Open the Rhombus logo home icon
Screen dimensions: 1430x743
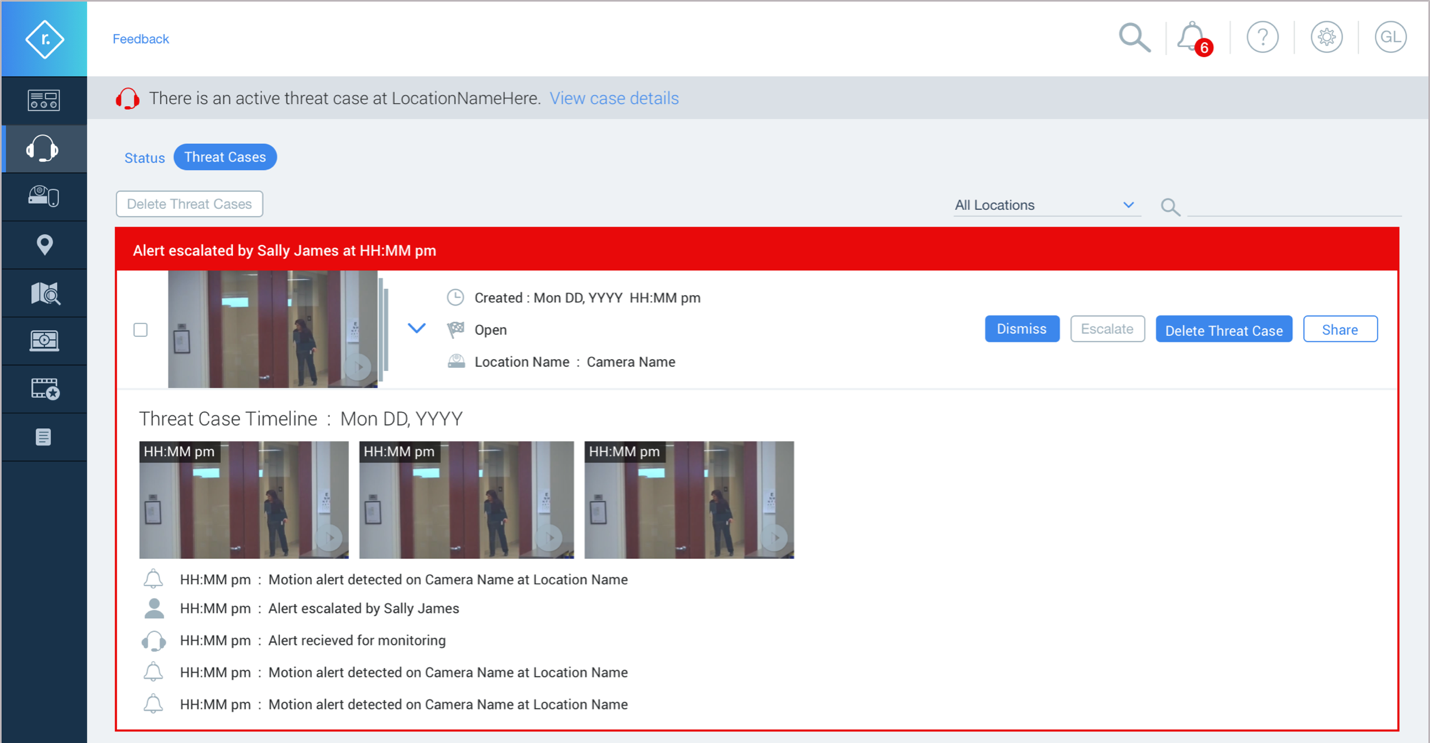point(44,39)
